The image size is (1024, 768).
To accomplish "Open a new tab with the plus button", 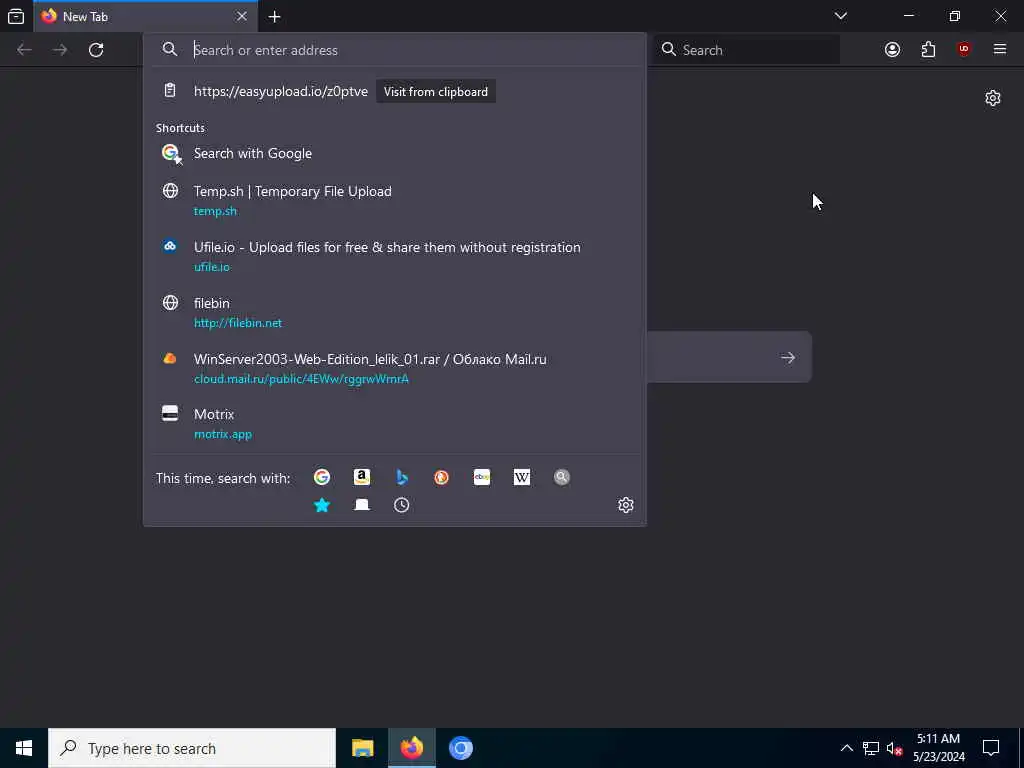I will click(274, 17).
